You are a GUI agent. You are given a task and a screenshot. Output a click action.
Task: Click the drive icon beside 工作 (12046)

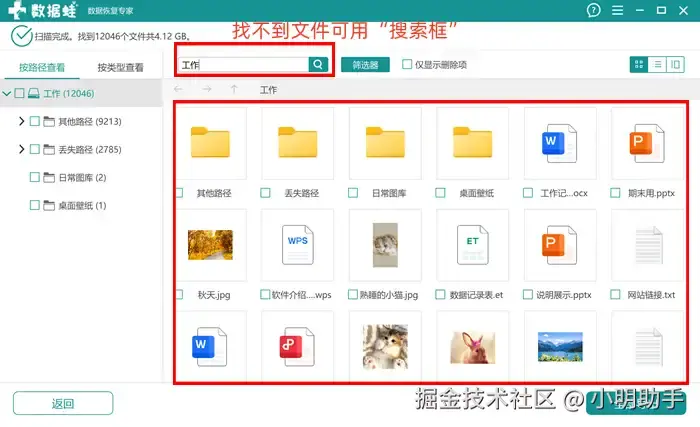click(x=33, y=93)
